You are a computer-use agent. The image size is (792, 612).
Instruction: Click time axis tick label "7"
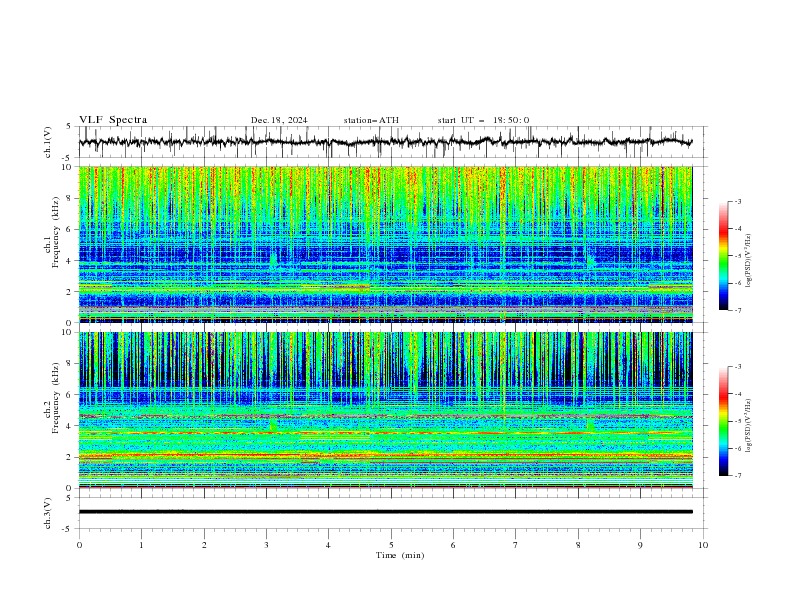[x=516, y=545]
